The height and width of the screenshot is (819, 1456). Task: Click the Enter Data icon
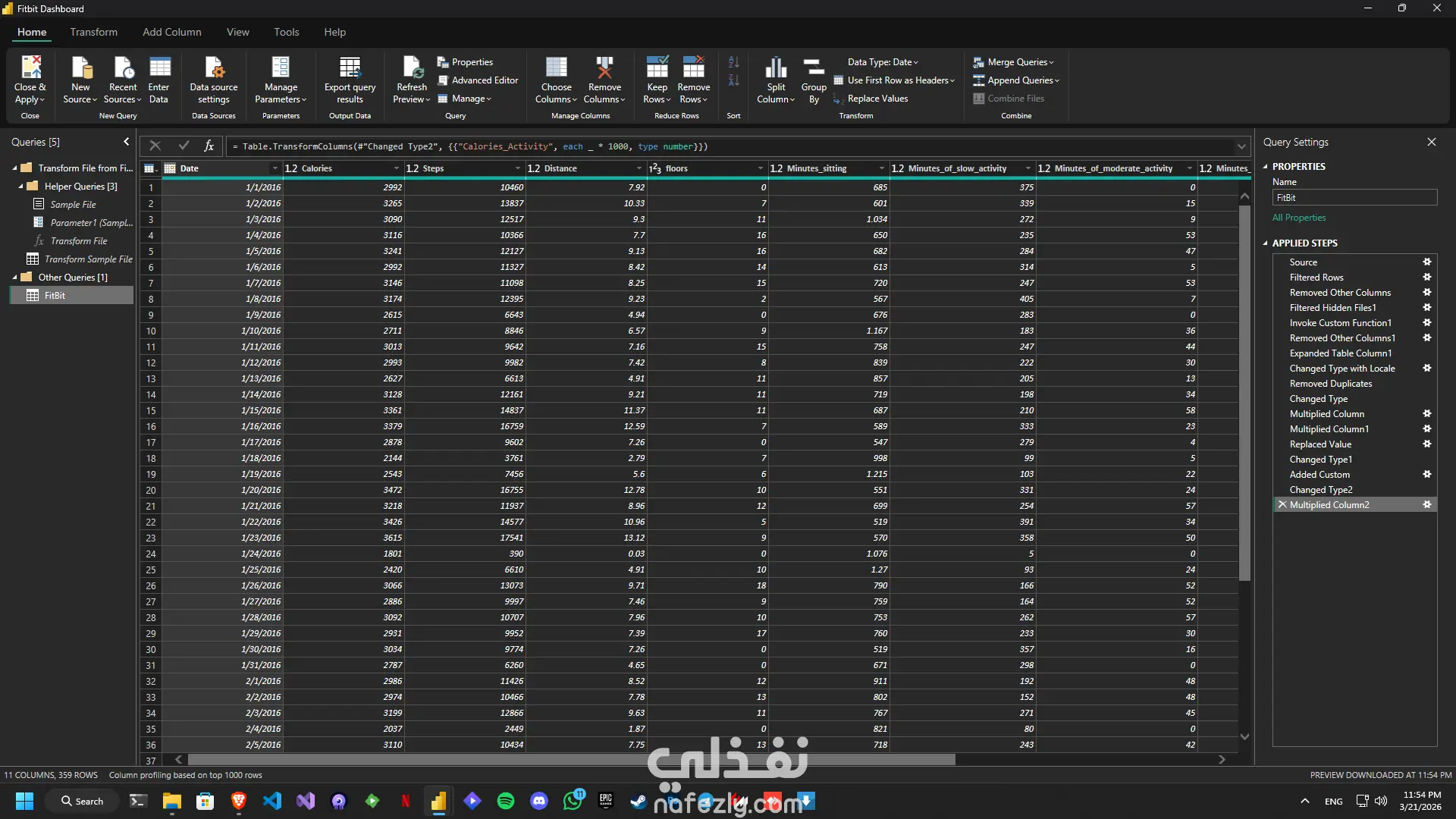click(159, 68)
